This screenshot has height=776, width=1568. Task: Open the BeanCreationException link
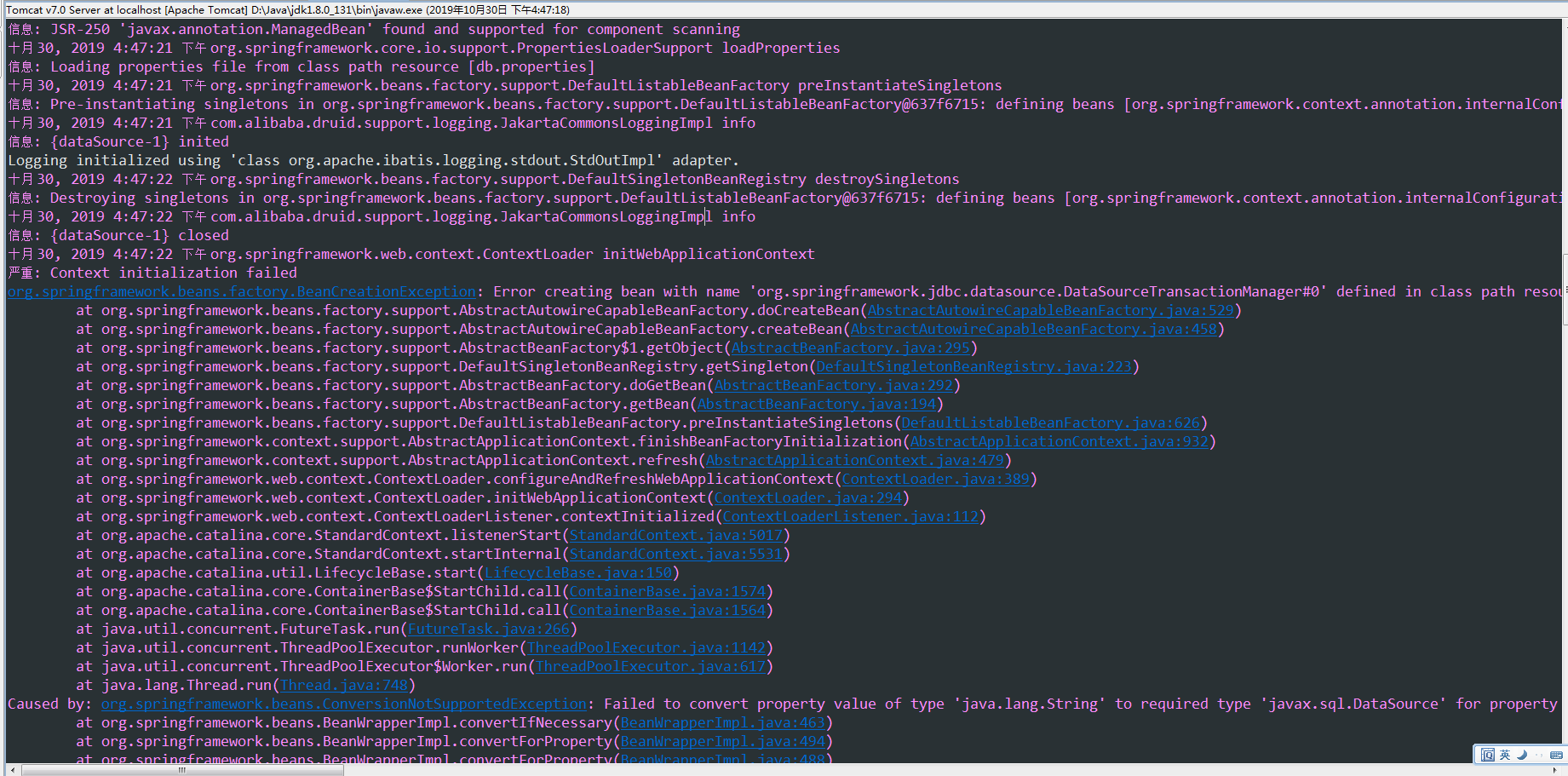(x=241, y=291)
